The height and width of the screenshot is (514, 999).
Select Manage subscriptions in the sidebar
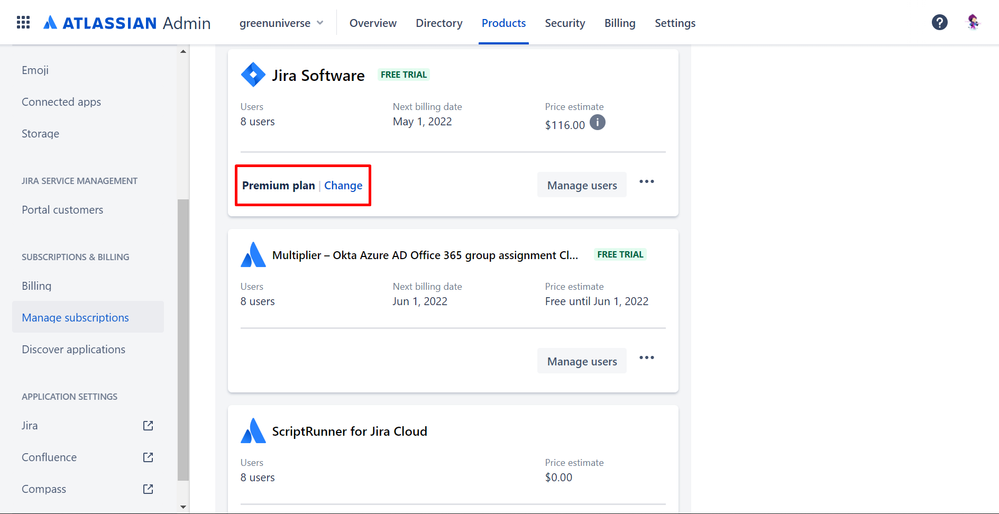click(x=87, y=317)
